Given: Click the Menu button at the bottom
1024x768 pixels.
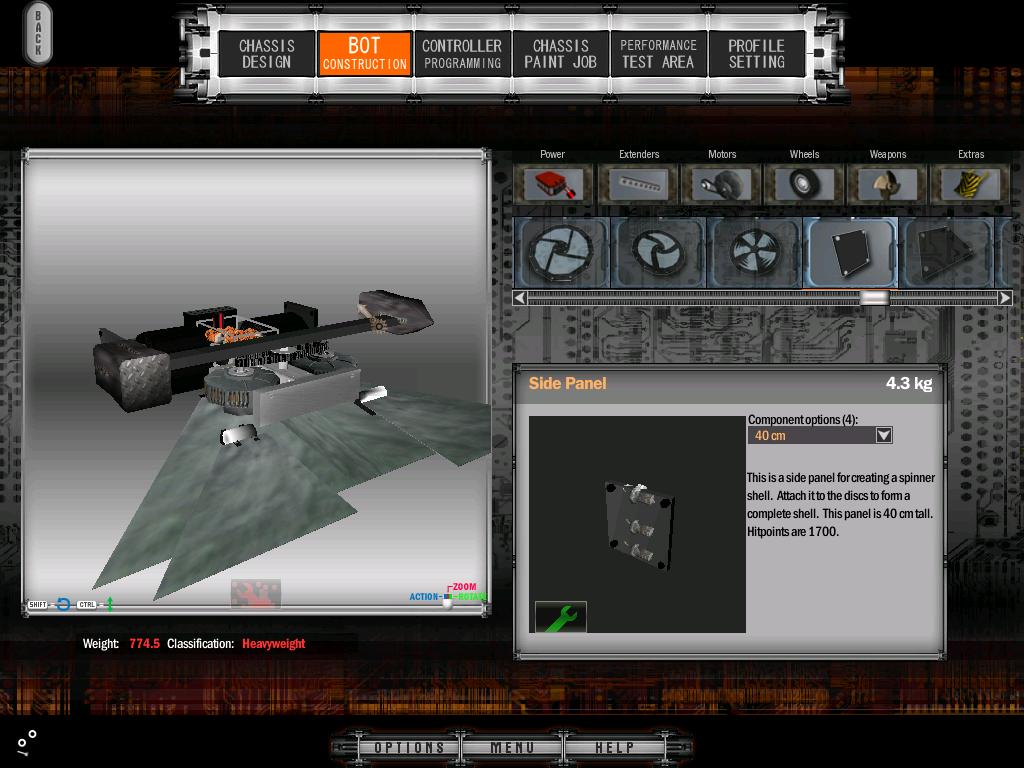Looking at the screenshot, I should coord(512,747).
